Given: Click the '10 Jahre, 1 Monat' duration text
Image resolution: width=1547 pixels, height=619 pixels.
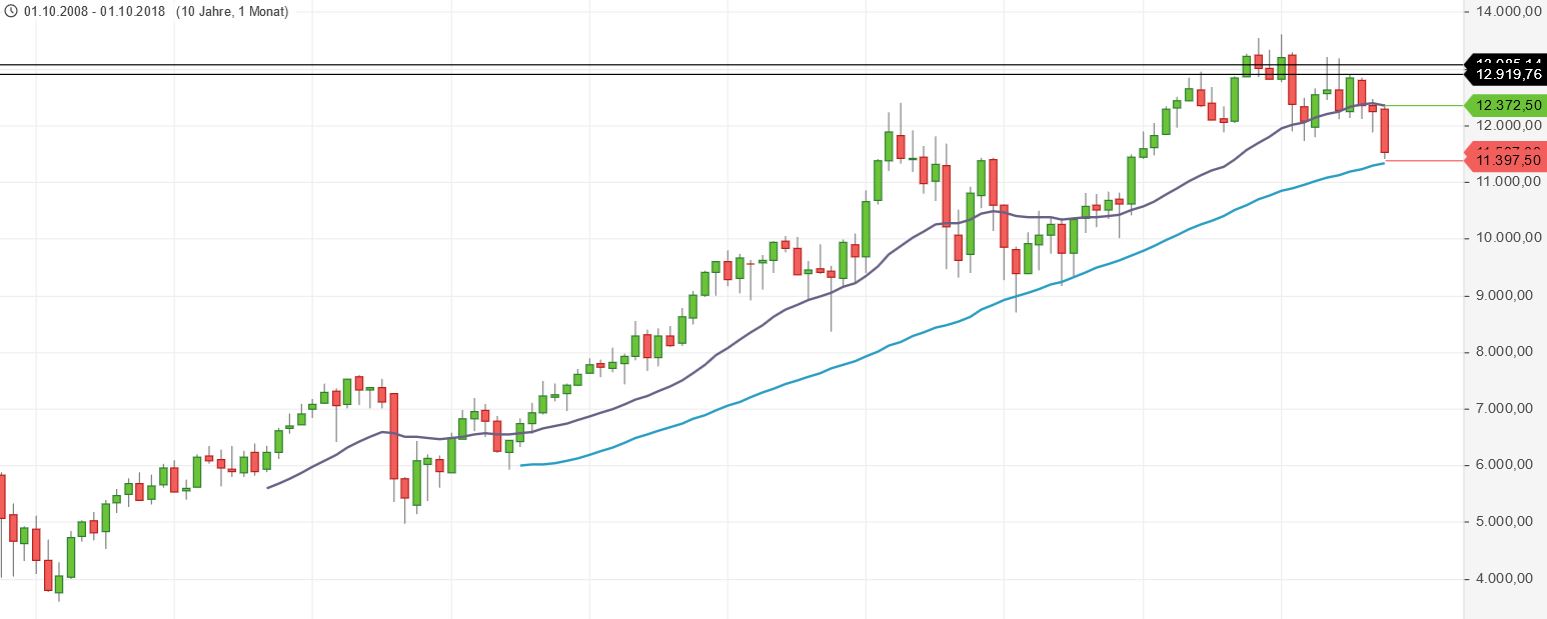Looking at the screenshot, I should click(232, 11).
